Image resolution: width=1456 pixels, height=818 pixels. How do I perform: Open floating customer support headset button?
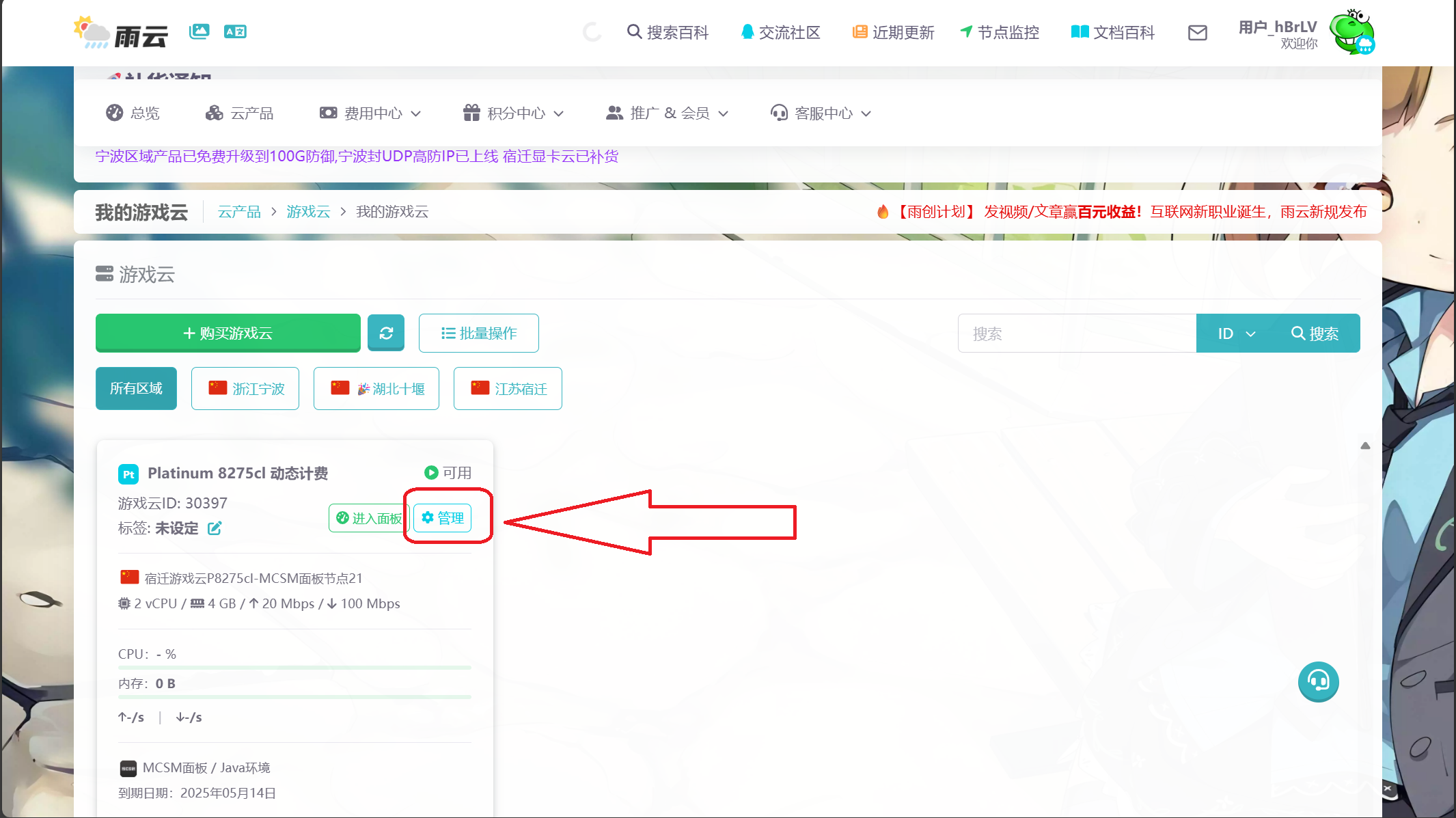click(1318, 681)
